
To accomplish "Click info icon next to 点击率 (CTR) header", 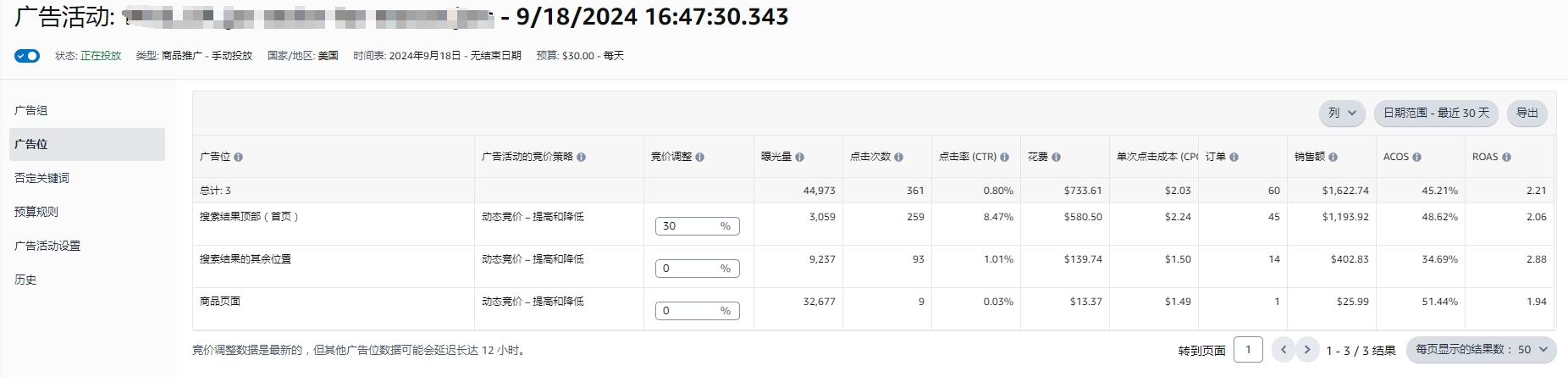I will point(1004,158).
